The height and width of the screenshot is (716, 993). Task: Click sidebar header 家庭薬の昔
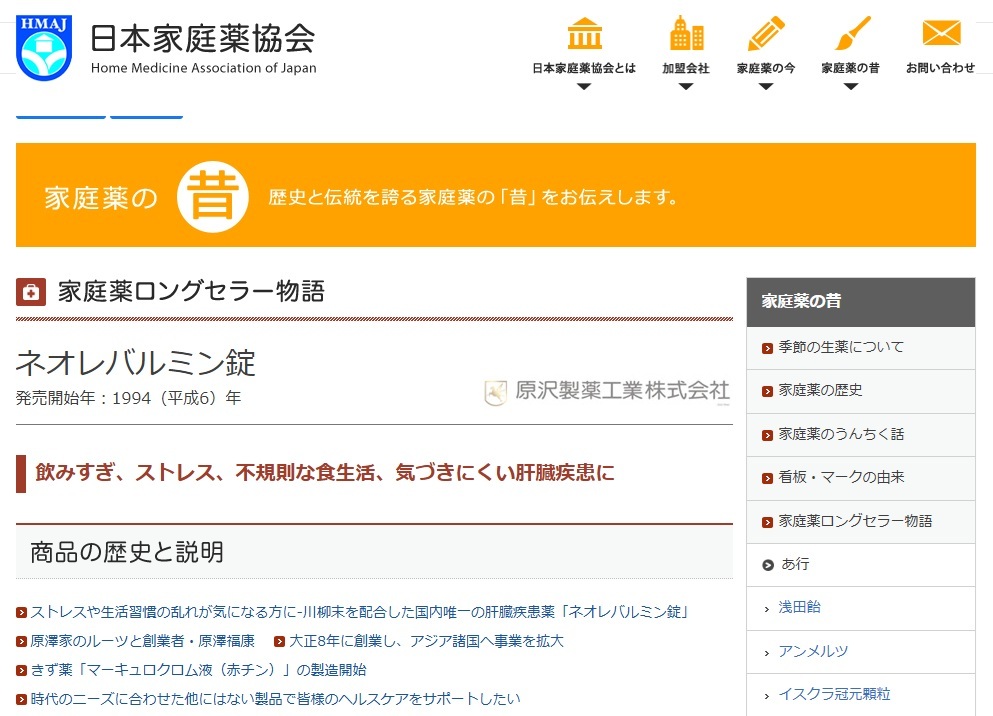pos(861,302)
